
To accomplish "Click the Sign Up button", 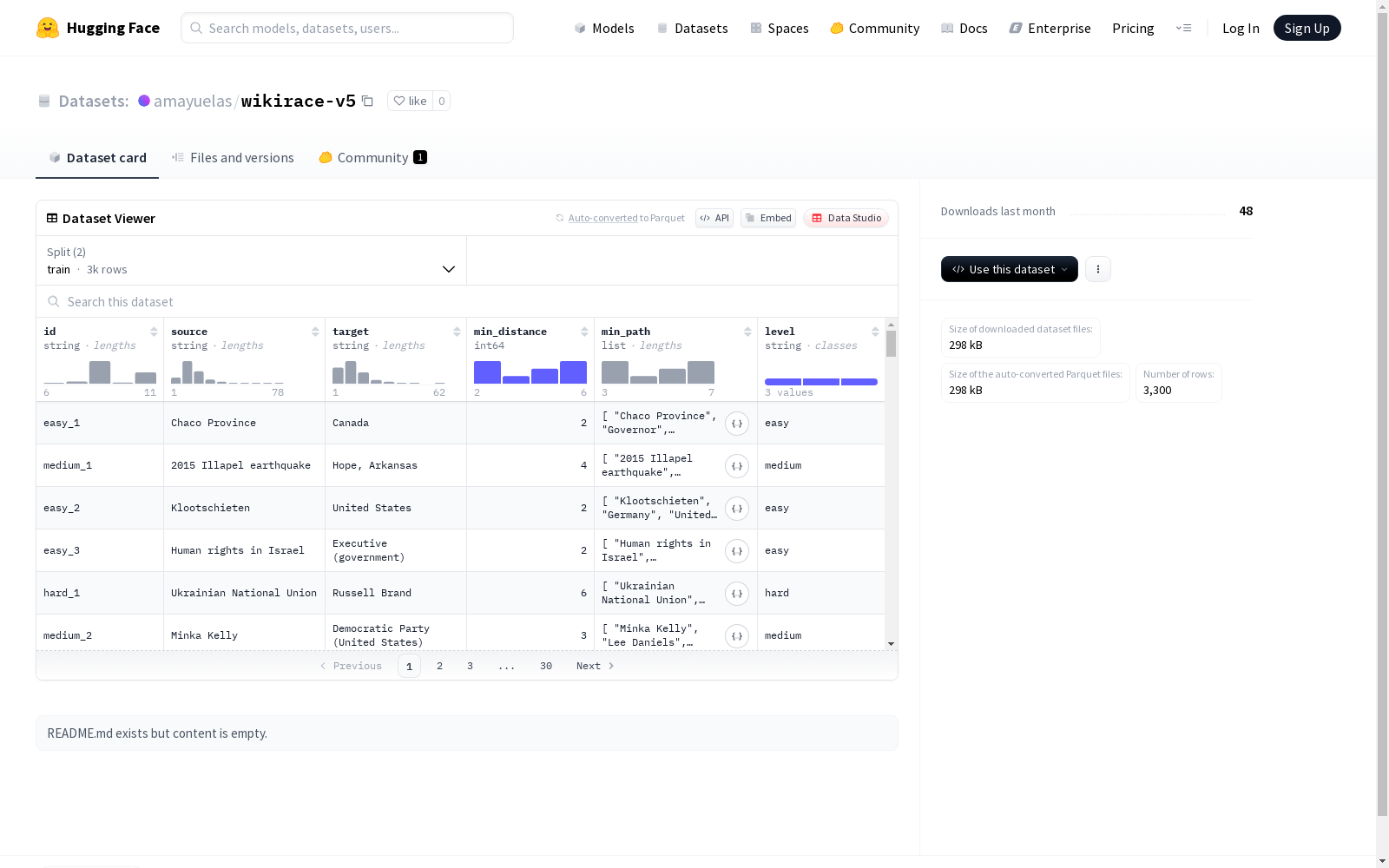I will 1307,28.
